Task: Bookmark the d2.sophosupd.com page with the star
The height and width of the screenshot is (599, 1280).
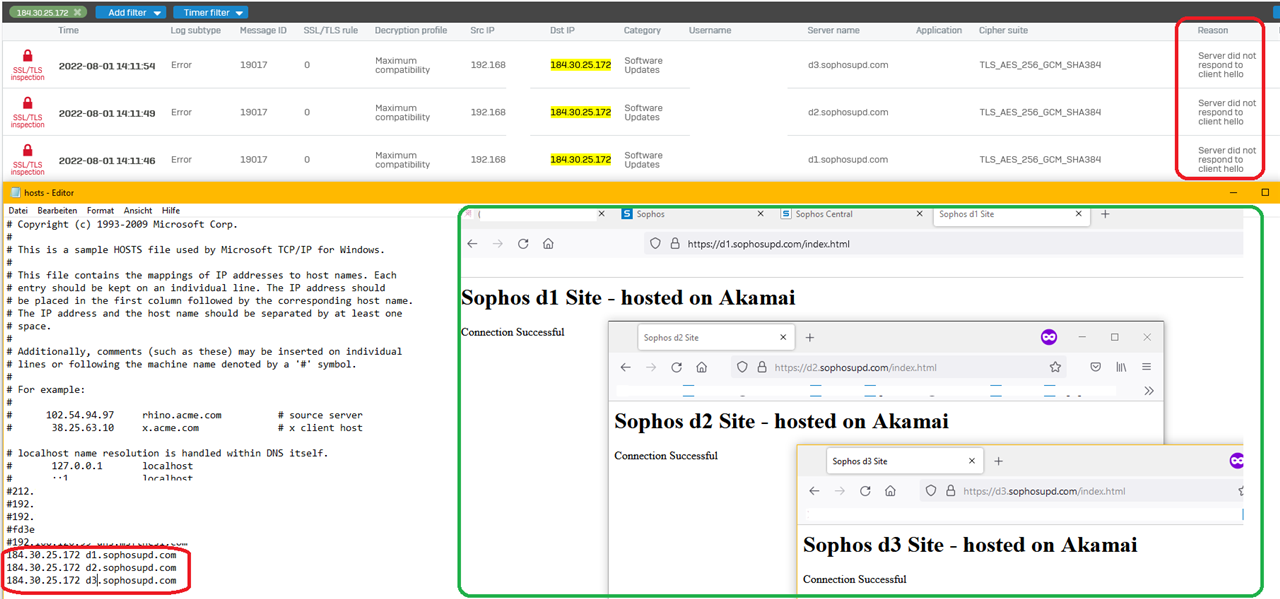Action: (x=1055, y=367)
